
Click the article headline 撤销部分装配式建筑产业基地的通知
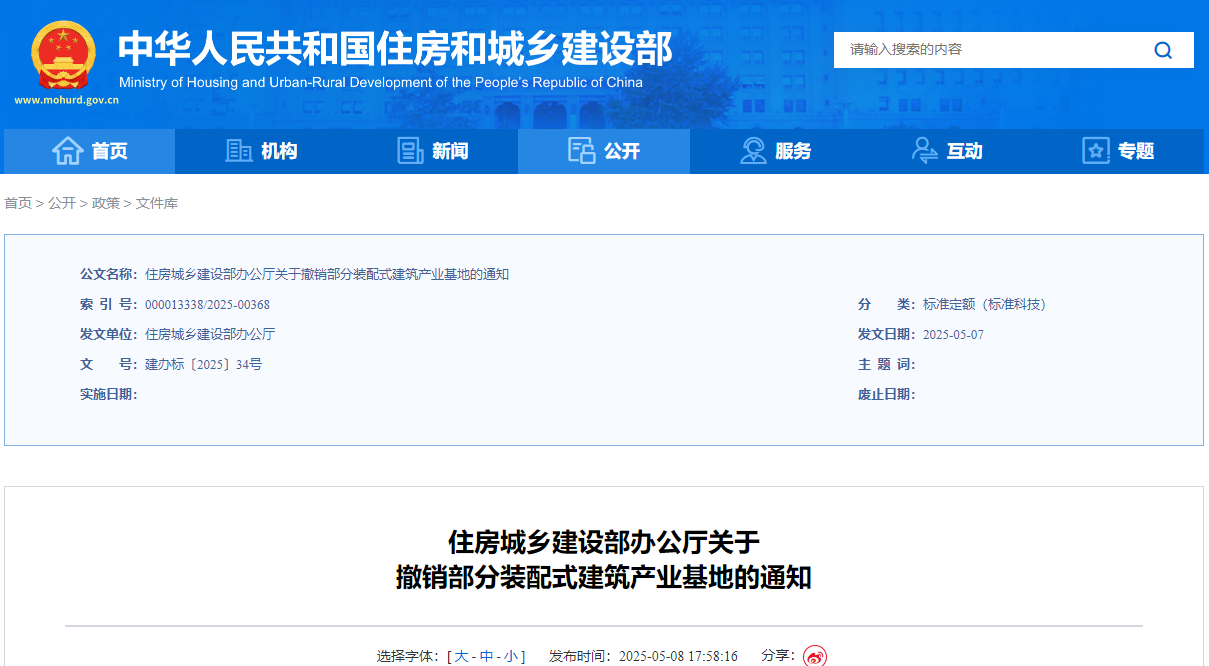[604, 577]
